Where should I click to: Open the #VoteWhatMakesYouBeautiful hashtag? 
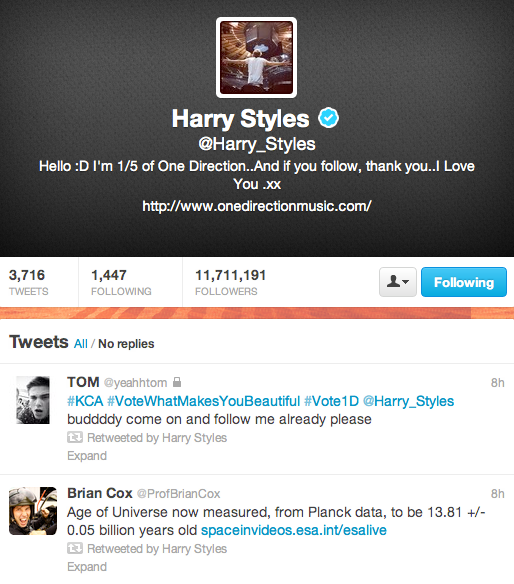[203, 401]
